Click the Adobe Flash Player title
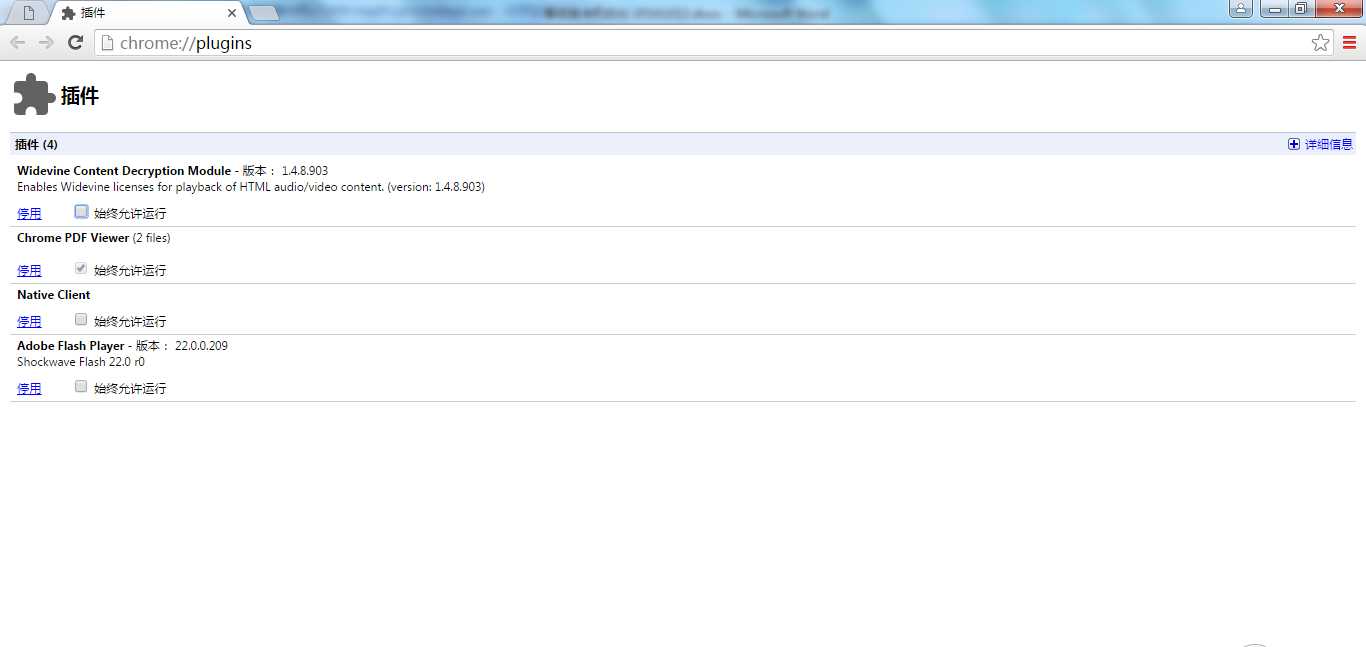The image size is (1366, 647). [x=71, y=346]
